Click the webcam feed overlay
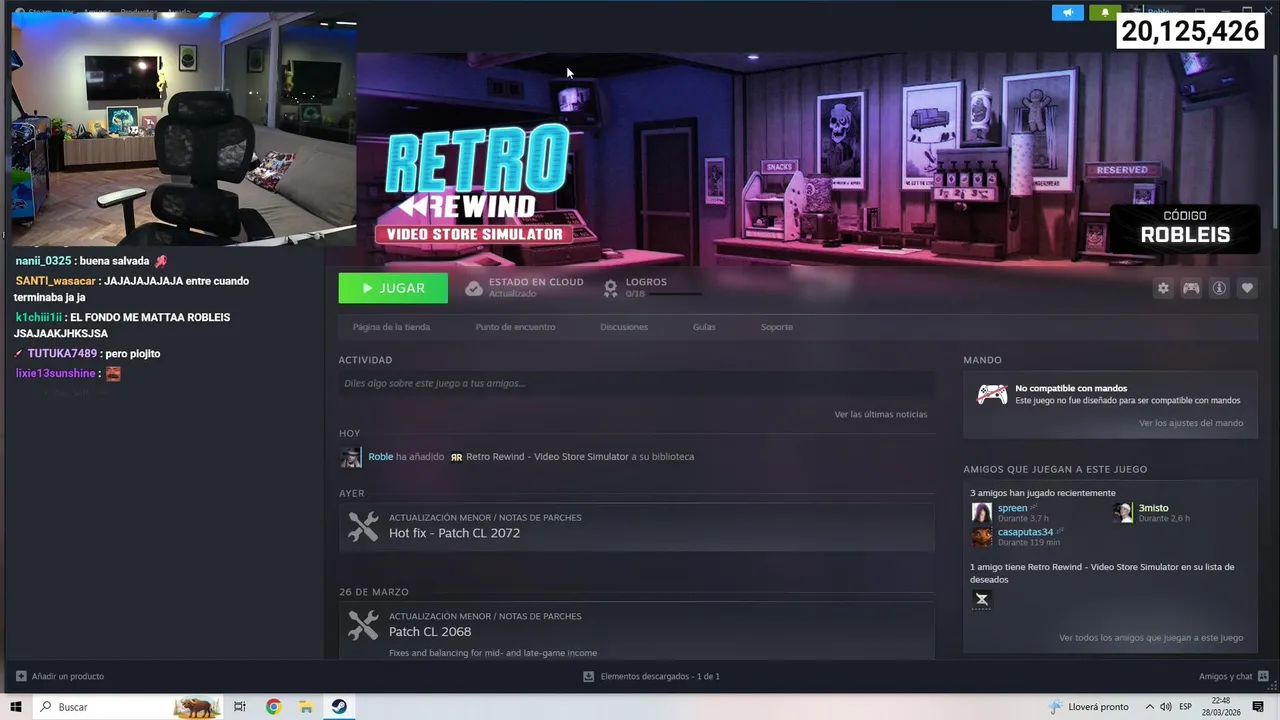1280x720 pixels. click(183, 130)
